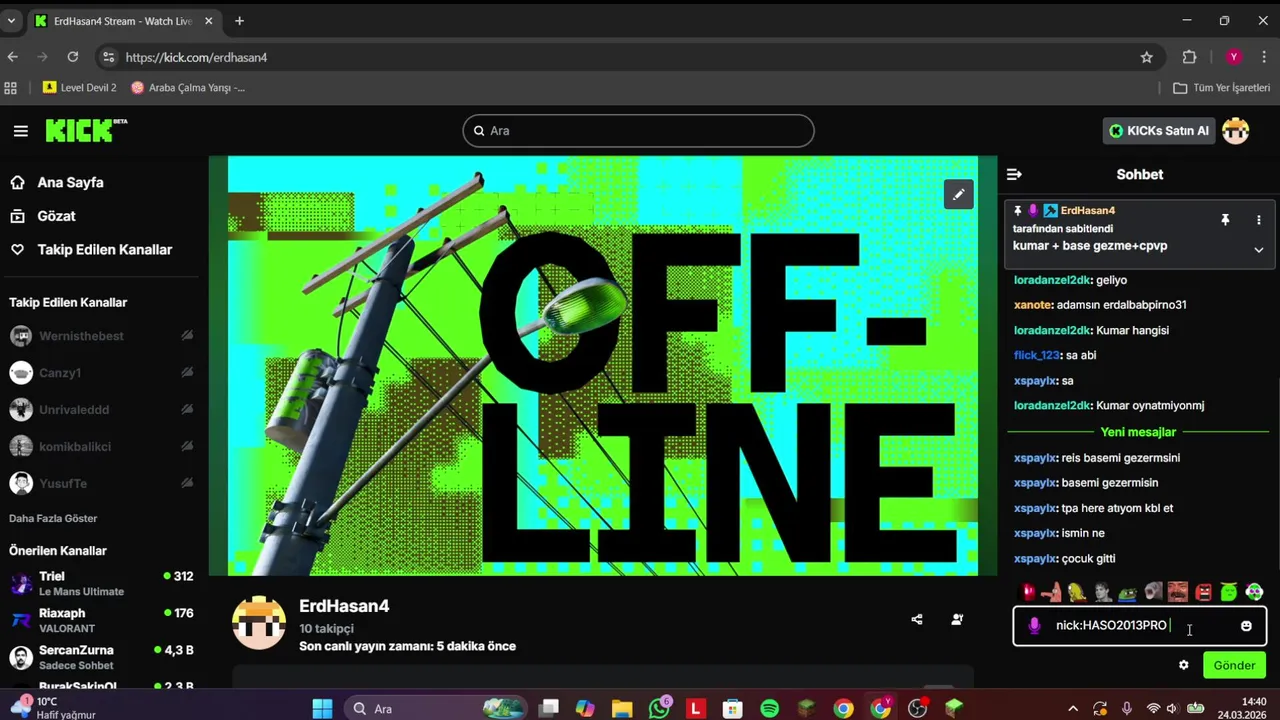
Task: Open the emoji picker in chat box
Action: (x=1246, y=626)
